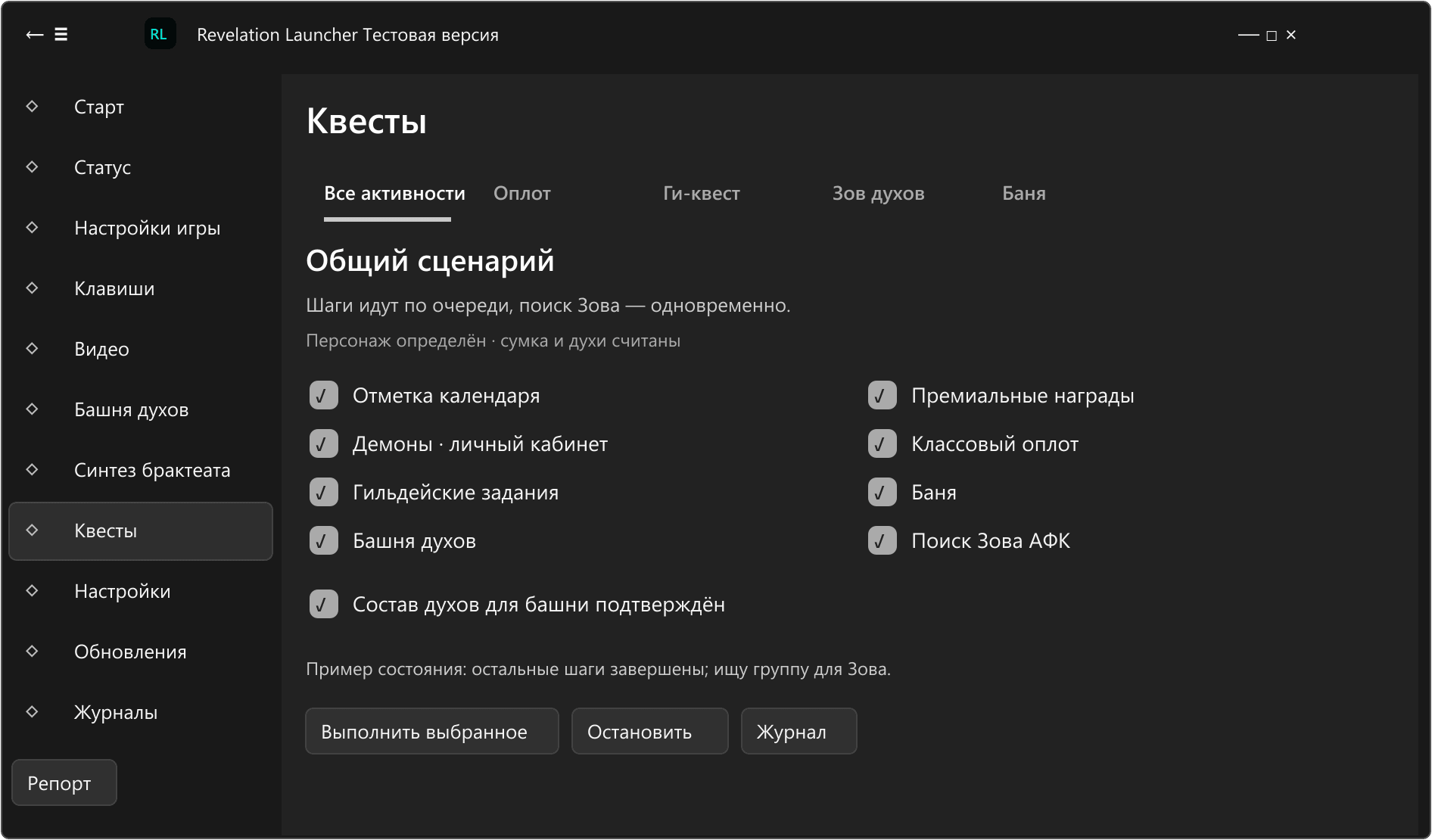Switch to the Оплот tab
Screen dimensions: 1432x840
[x=522, y=194]
